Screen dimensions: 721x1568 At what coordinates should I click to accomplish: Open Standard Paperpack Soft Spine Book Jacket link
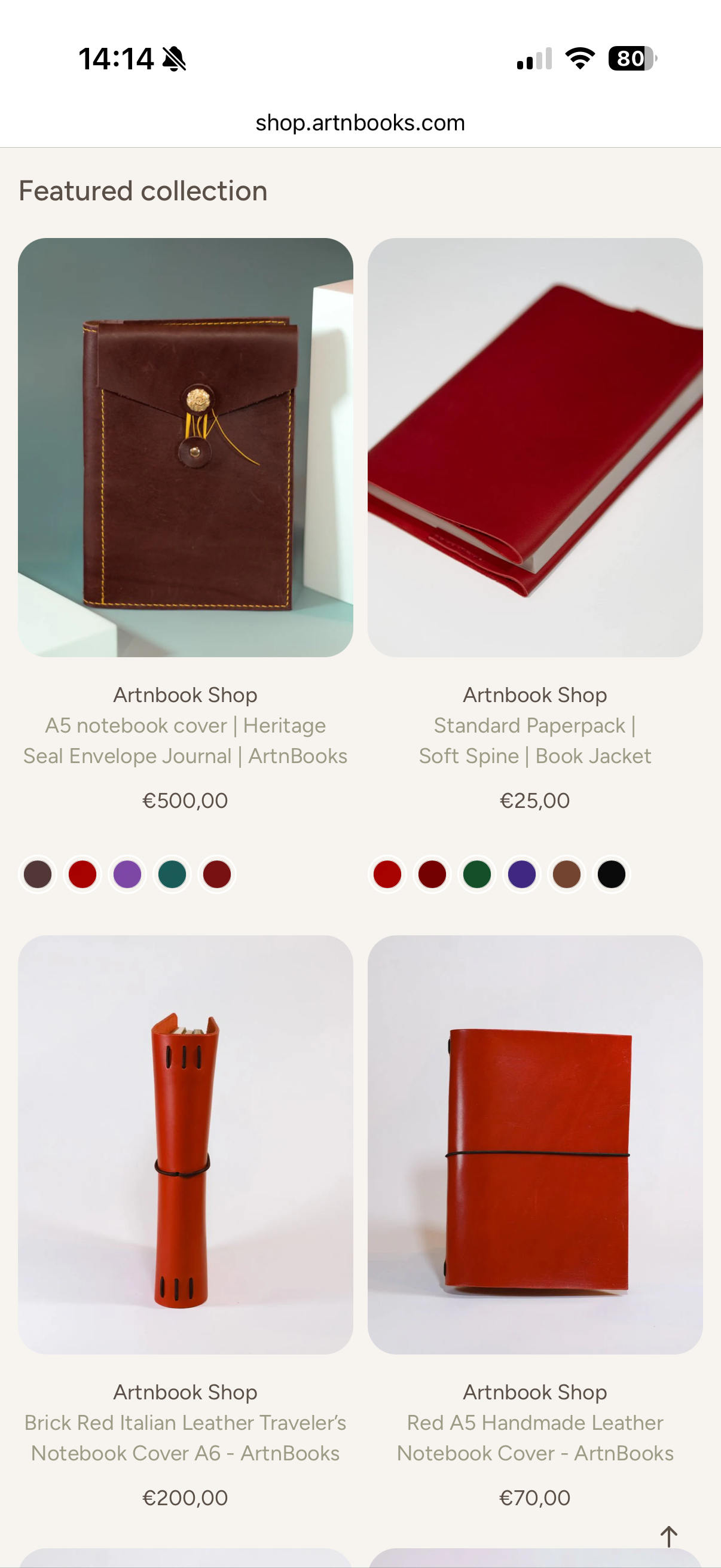coord(535,741)
